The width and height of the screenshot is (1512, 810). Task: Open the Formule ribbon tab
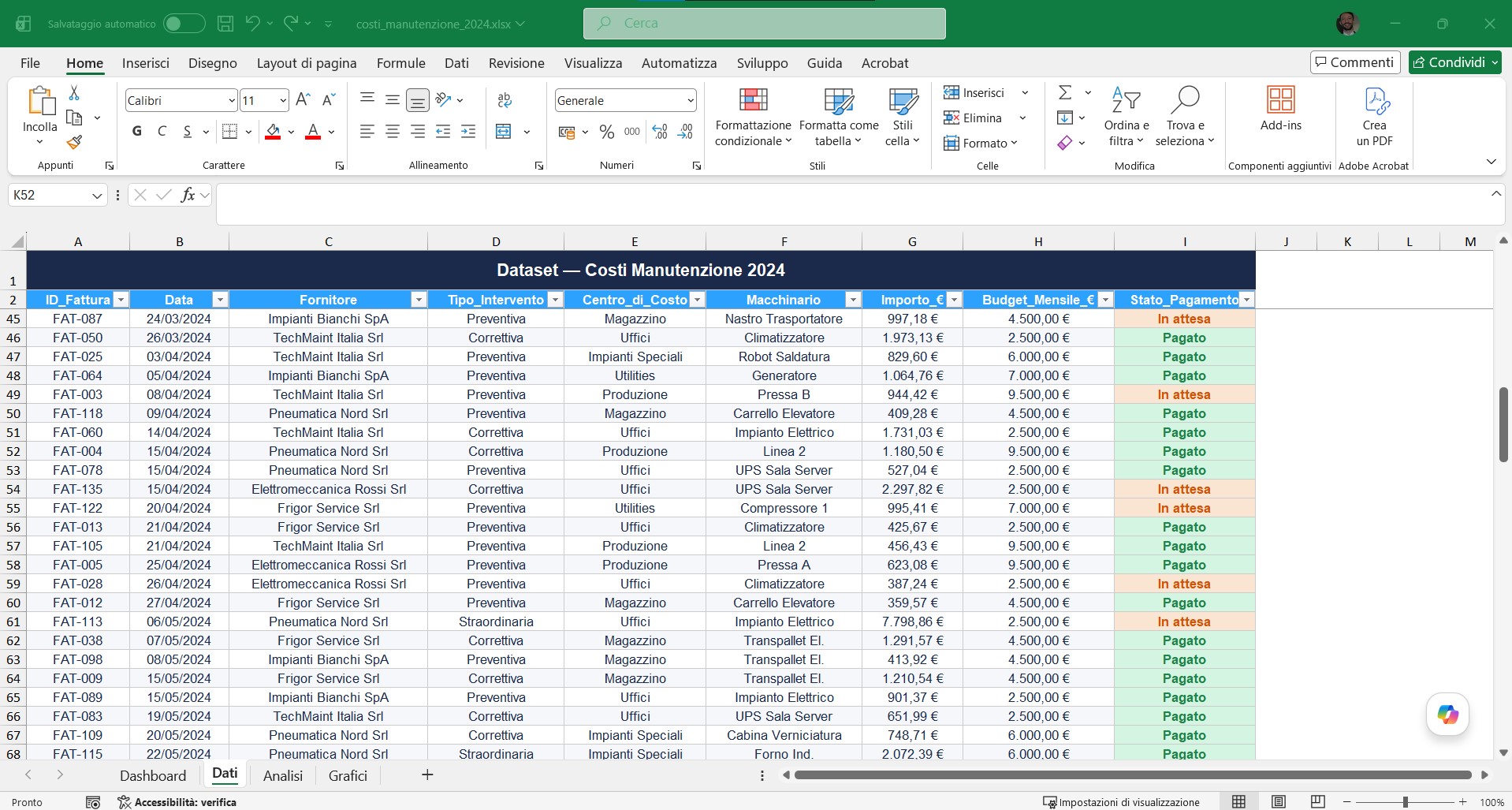(x=400, y=63)
